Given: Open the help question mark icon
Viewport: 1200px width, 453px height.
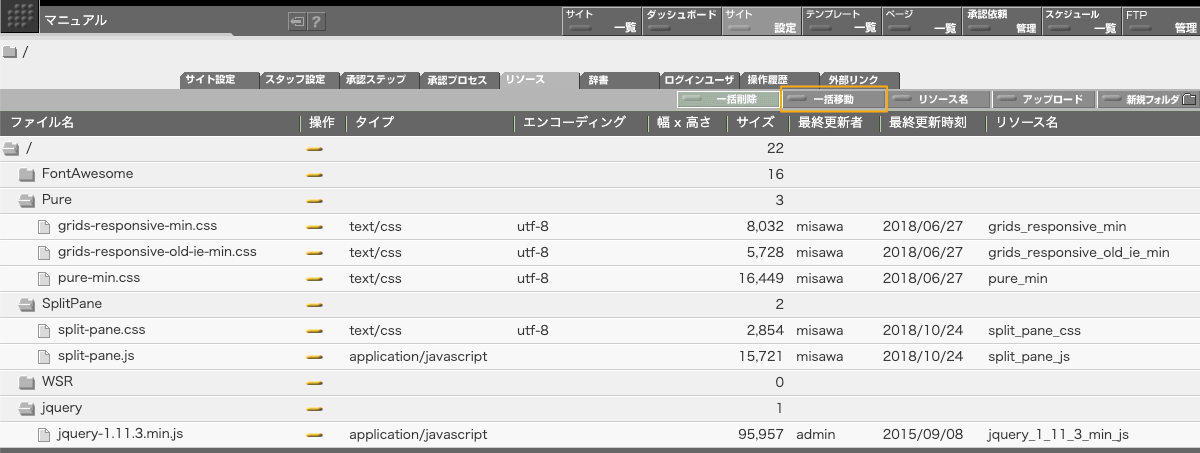Looking at the screenshot, I should pyautogui.click(x=316, y=21).
